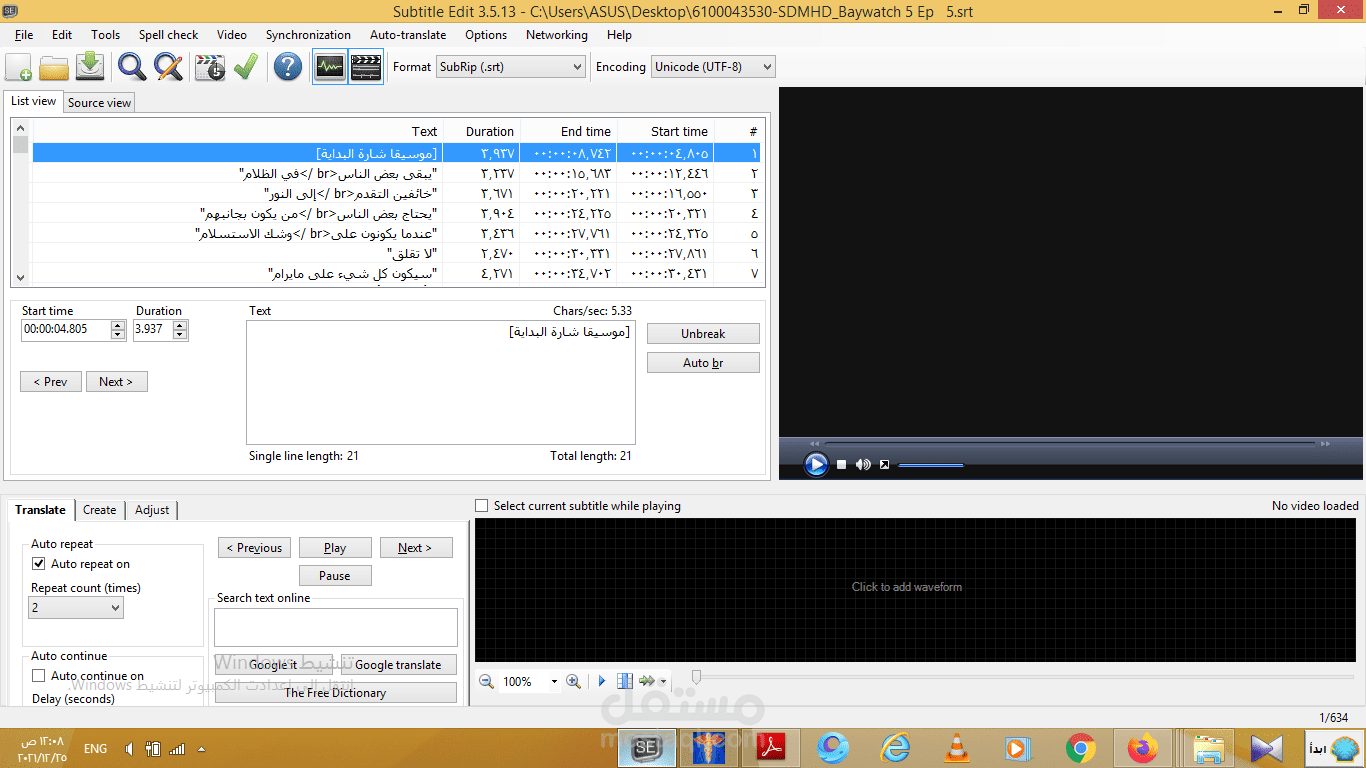Screen dimensions: 1366x768
Task: Click the Duration column header
Action: 481,131
